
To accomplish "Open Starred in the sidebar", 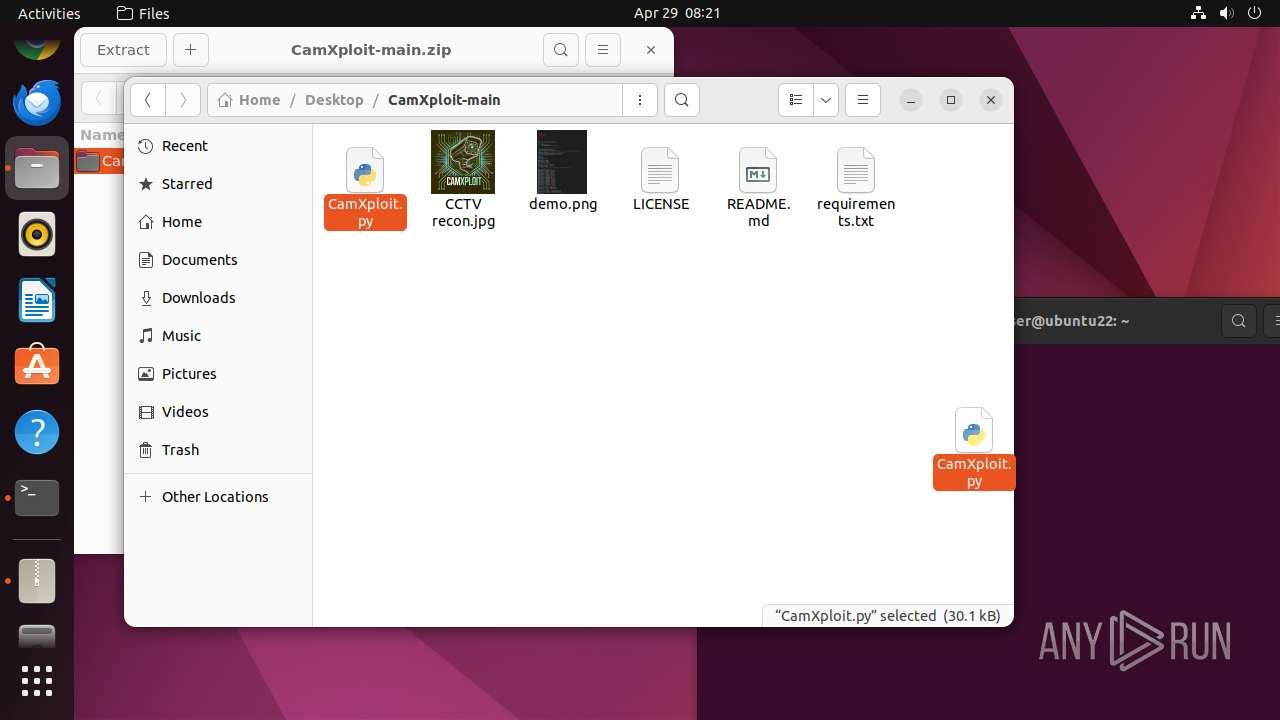I will pos(218,184).
